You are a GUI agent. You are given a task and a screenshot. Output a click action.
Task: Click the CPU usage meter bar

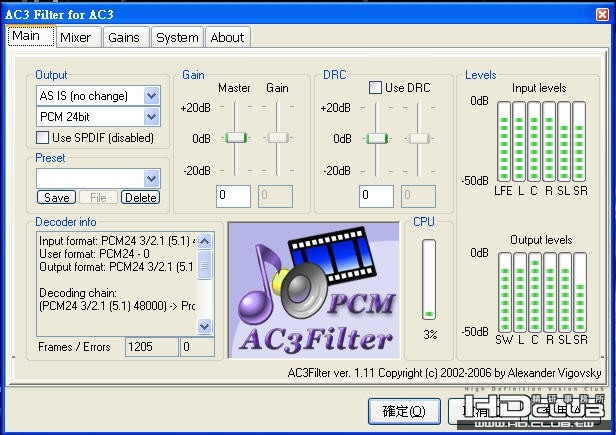point(429,279)
